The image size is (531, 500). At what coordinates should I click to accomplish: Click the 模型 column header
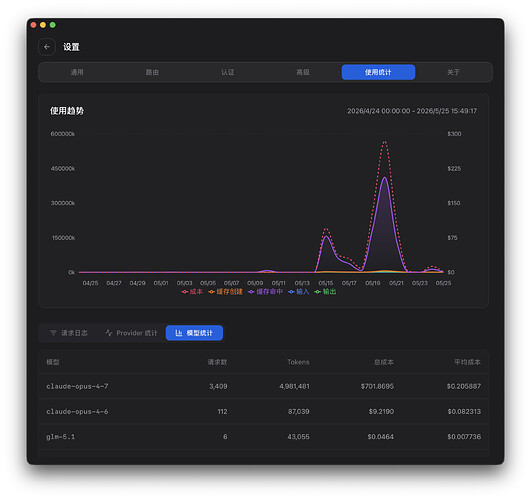click(x=53, y=362)
